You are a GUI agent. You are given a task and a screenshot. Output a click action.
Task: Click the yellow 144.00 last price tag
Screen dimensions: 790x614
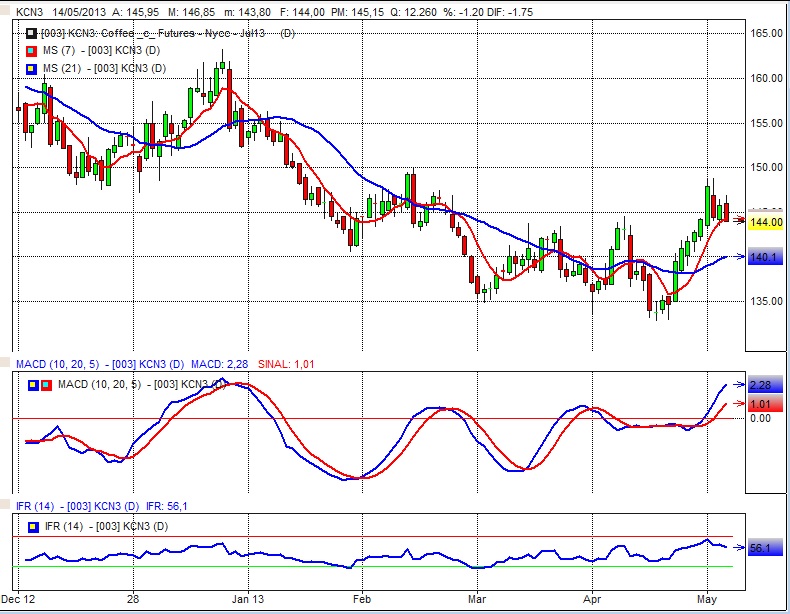(x=765, y=222)
